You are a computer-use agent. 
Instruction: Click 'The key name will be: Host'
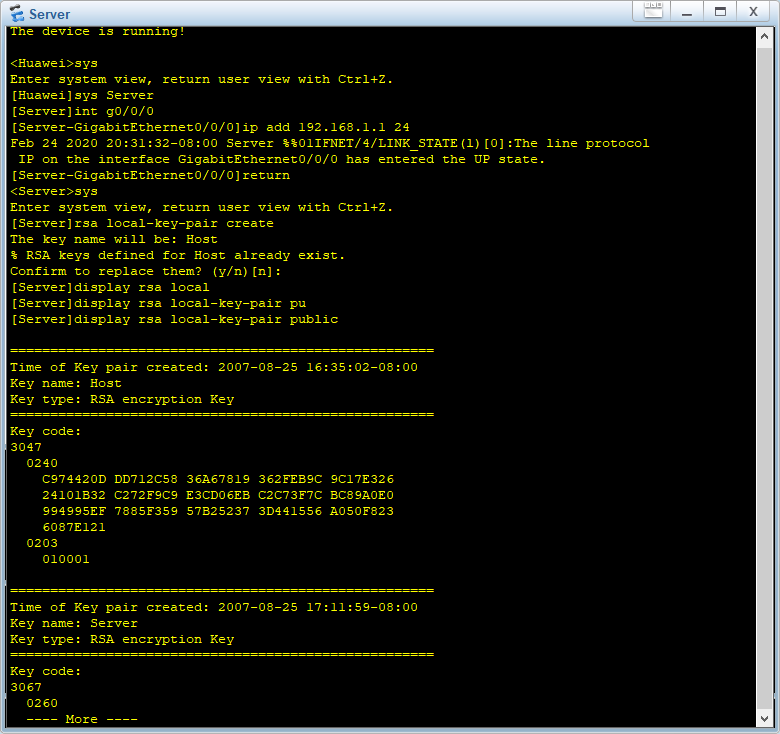(x=114, y=239)
